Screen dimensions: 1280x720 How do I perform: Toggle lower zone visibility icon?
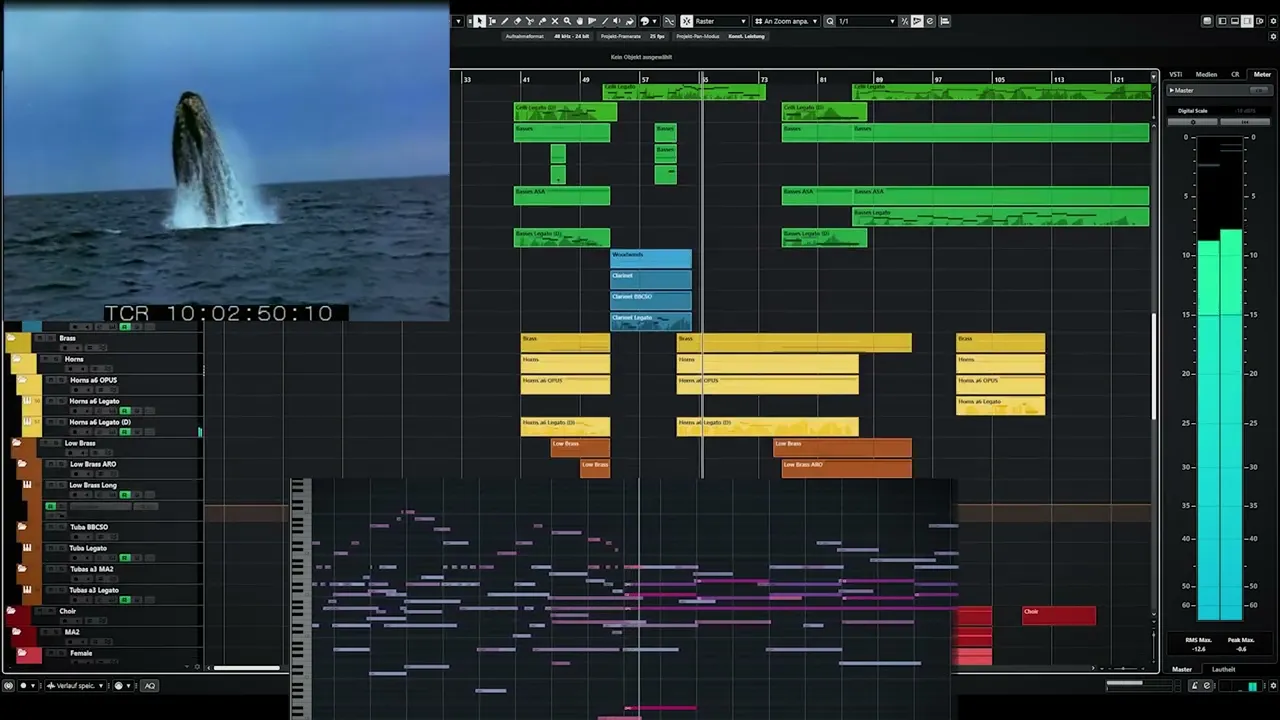tap(1235, 21)
